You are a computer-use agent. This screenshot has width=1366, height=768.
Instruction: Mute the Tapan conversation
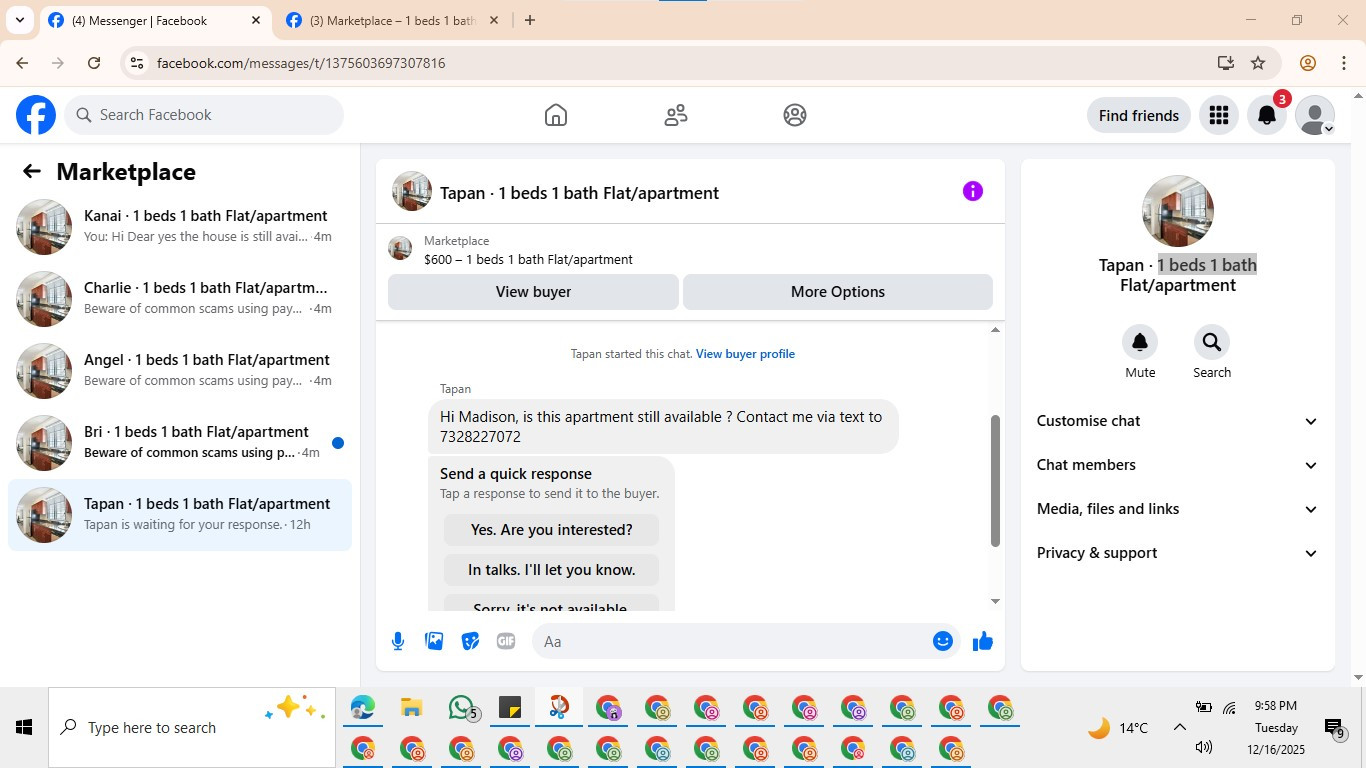(x=1140, y=343)
